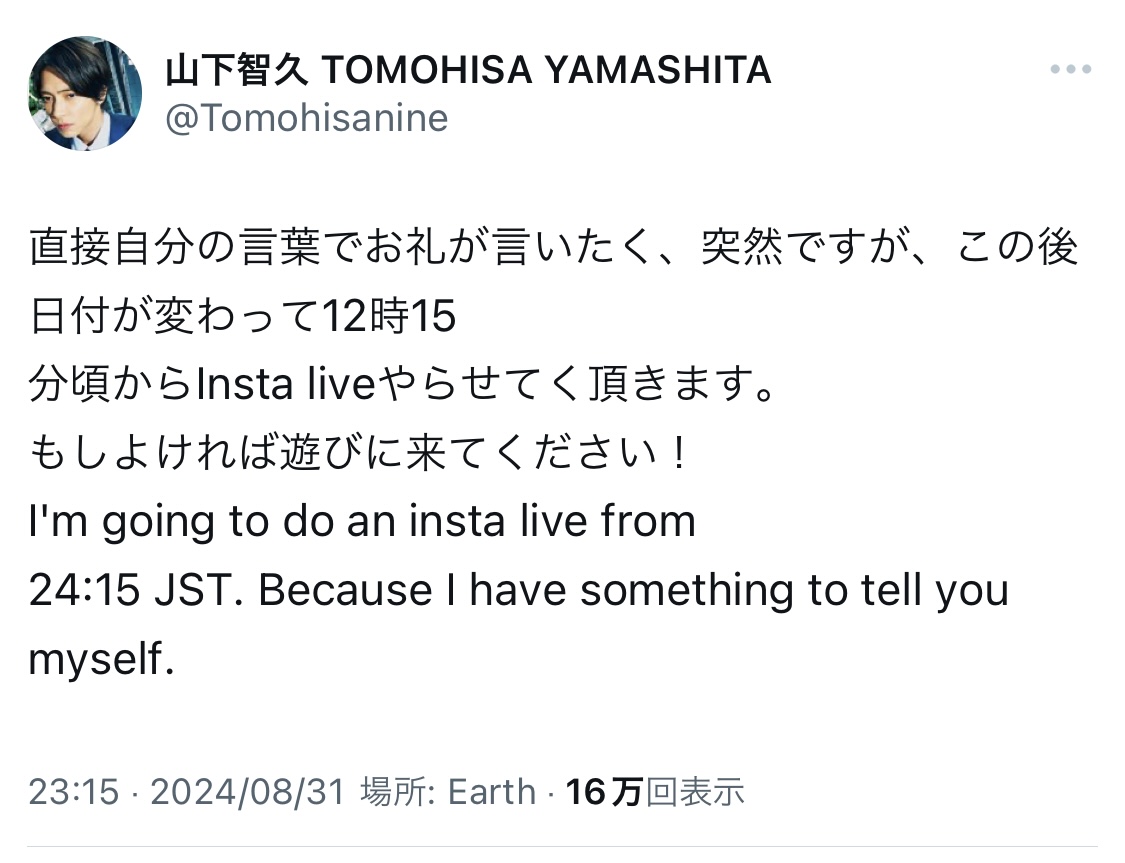The height and width of the screenshot is (863, 1125).
Task: Click the line 日付が変わって12時15
Action: coord(243,316)
